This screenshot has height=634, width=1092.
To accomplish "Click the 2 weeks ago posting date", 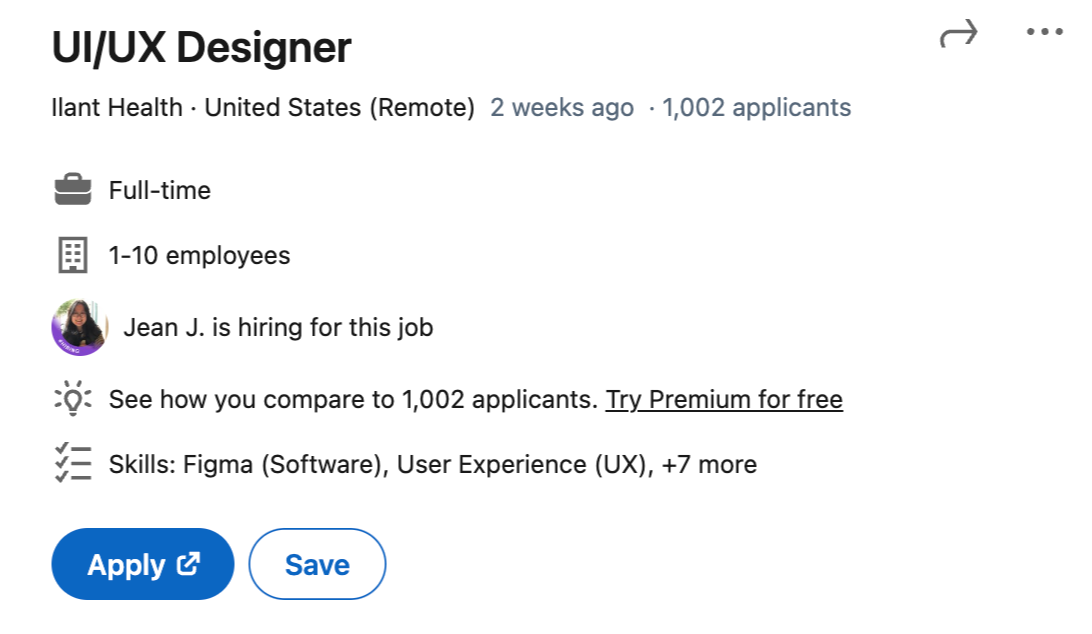I will pyautogui.click(x=562, y=108).
